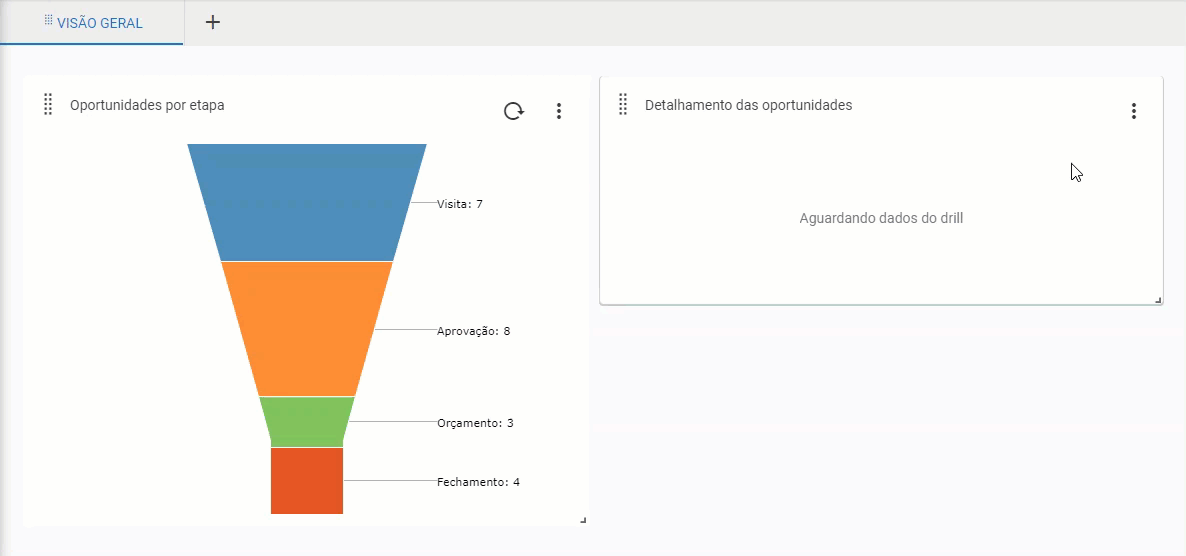Click the 'Fechamento: 4' label

(478, 482)
